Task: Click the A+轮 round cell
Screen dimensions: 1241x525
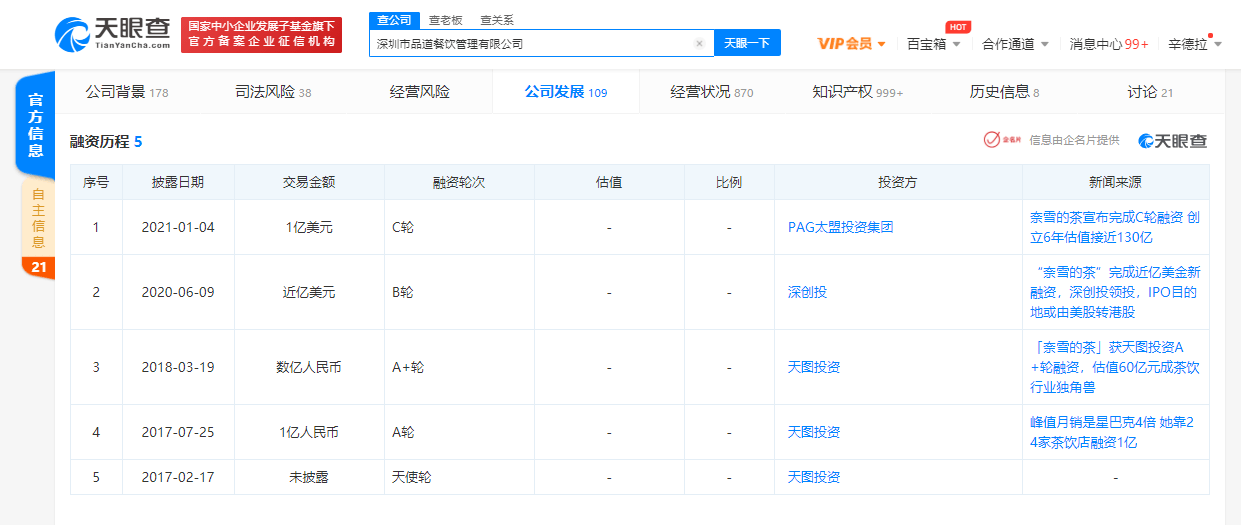Action: (459, 367)
